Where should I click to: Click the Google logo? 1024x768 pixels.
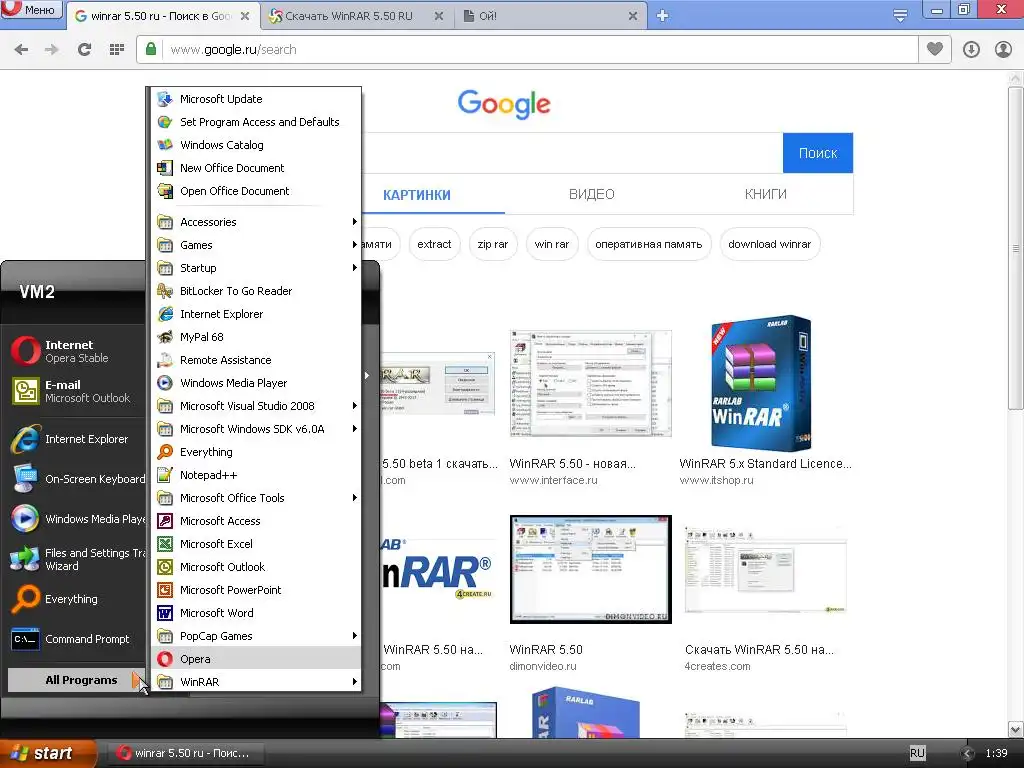click(504, 104)
